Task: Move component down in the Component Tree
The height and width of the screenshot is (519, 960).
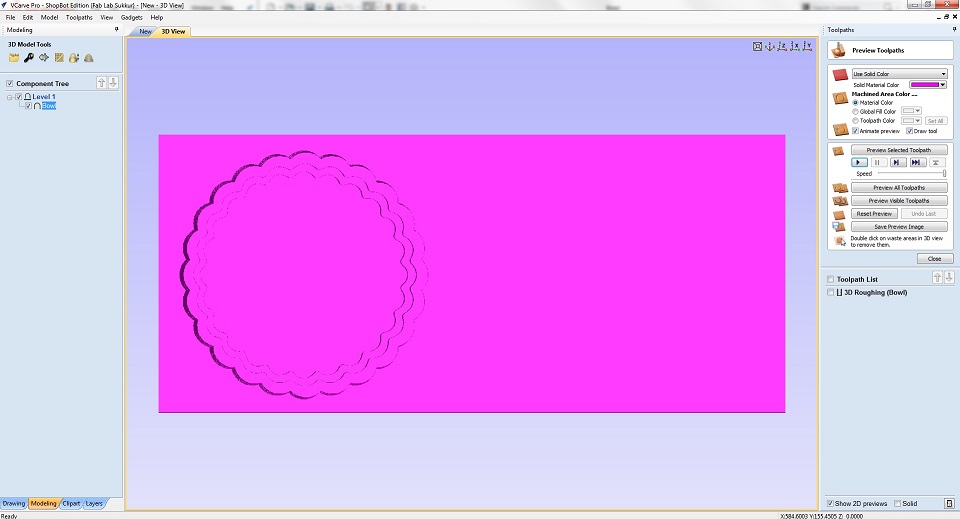Action: pyautogui.click(x=113, y=83)
